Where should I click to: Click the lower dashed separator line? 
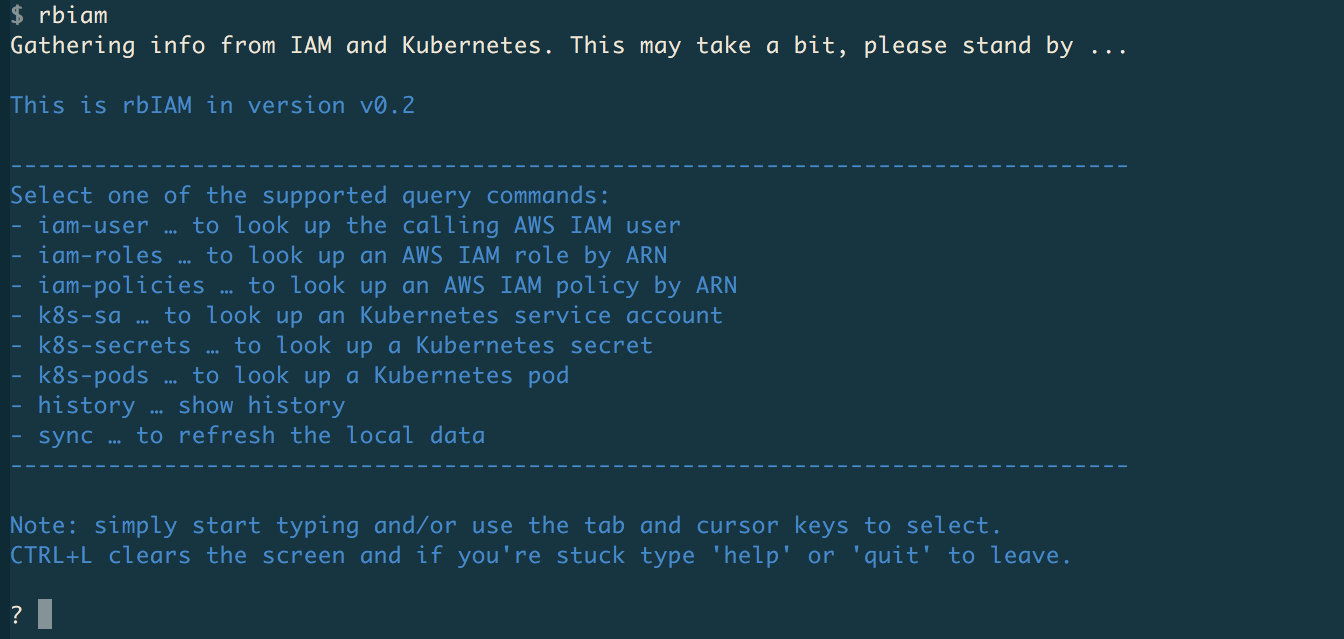point(569,466)
